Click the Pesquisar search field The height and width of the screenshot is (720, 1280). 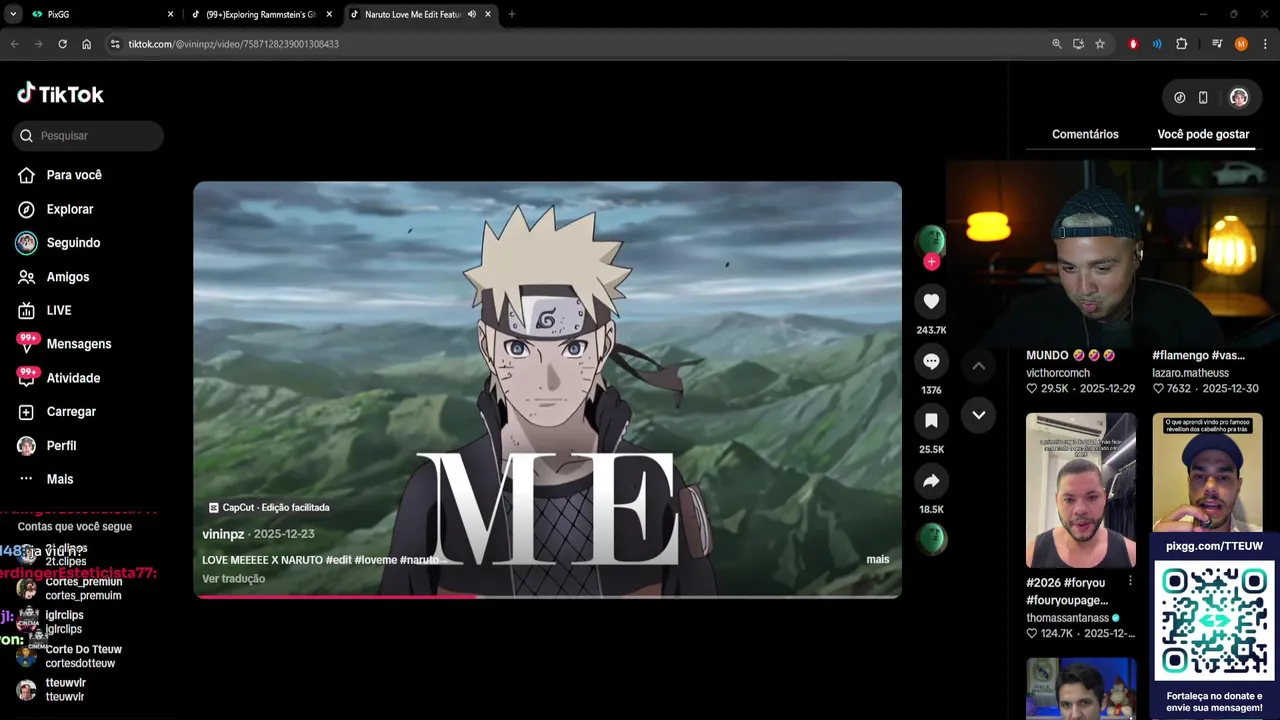[x=88, y=136]
